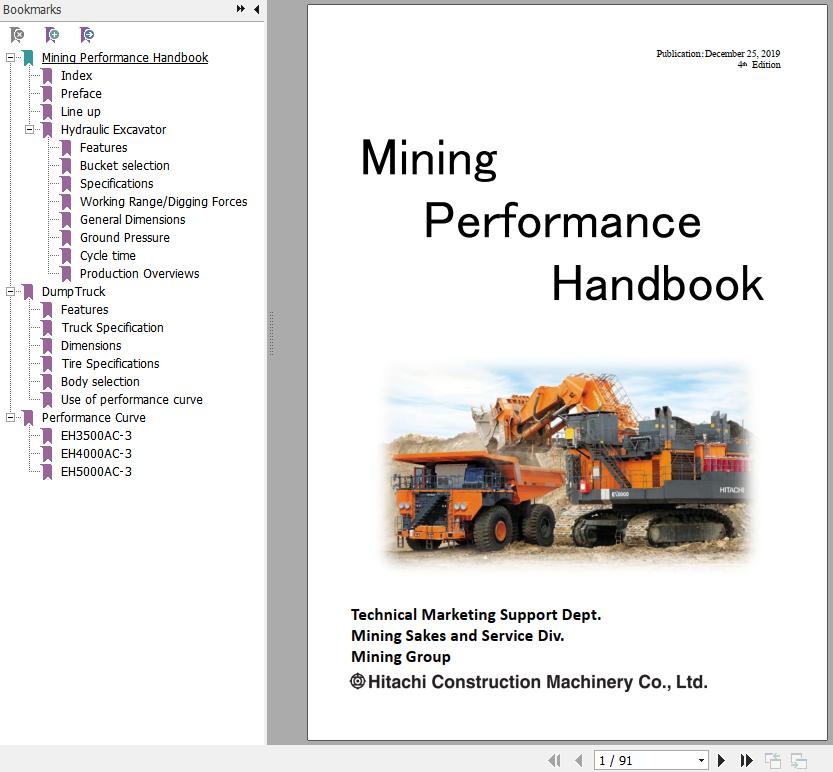The width and height of the screenshot is (833, 772).
Task: Open the General Dimensions bookmark
Action: [x=133, y=220]
